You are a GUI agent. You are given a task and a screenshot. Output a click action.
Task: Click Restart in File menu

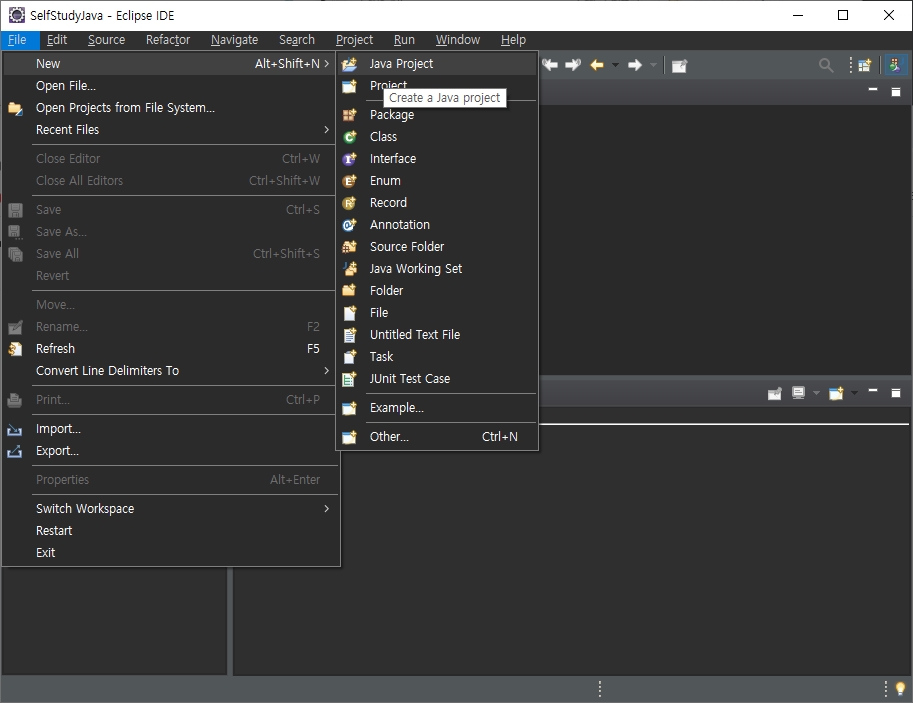(x=170, y=531)
